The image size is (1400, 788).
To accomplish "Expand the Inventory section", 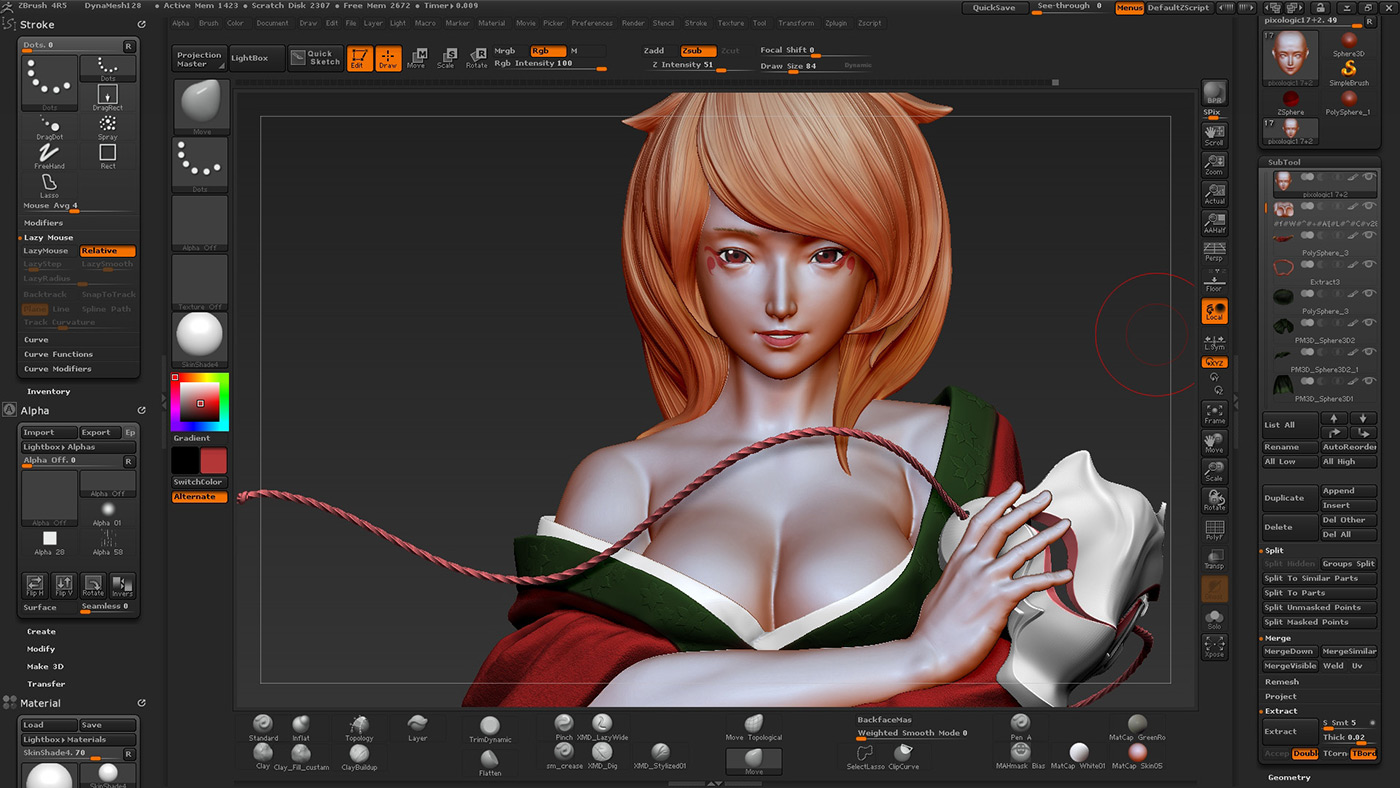I will 49,392.
